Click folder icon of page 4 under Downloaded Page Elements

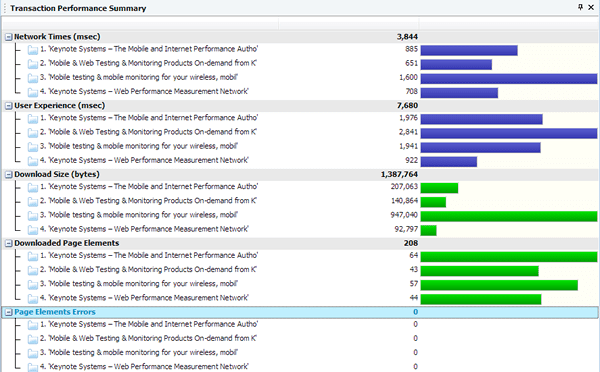(33, 299)
